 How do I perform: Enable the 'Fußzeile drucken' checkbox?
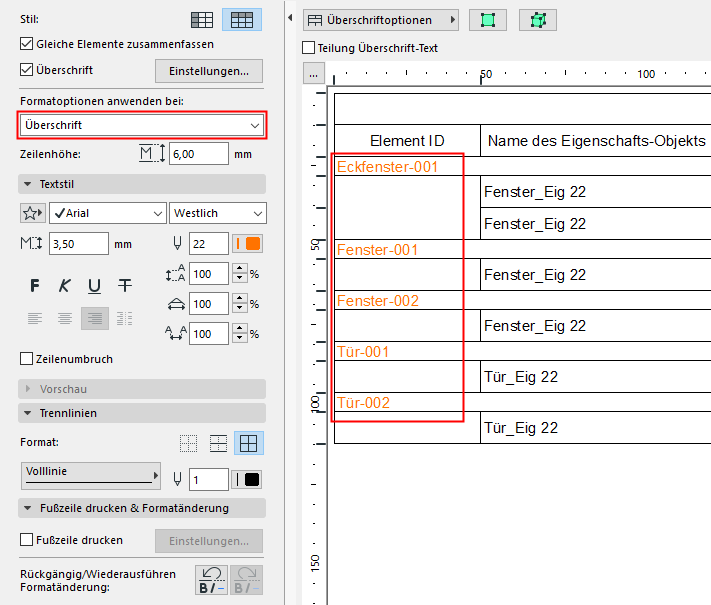(x=27, y=540)
